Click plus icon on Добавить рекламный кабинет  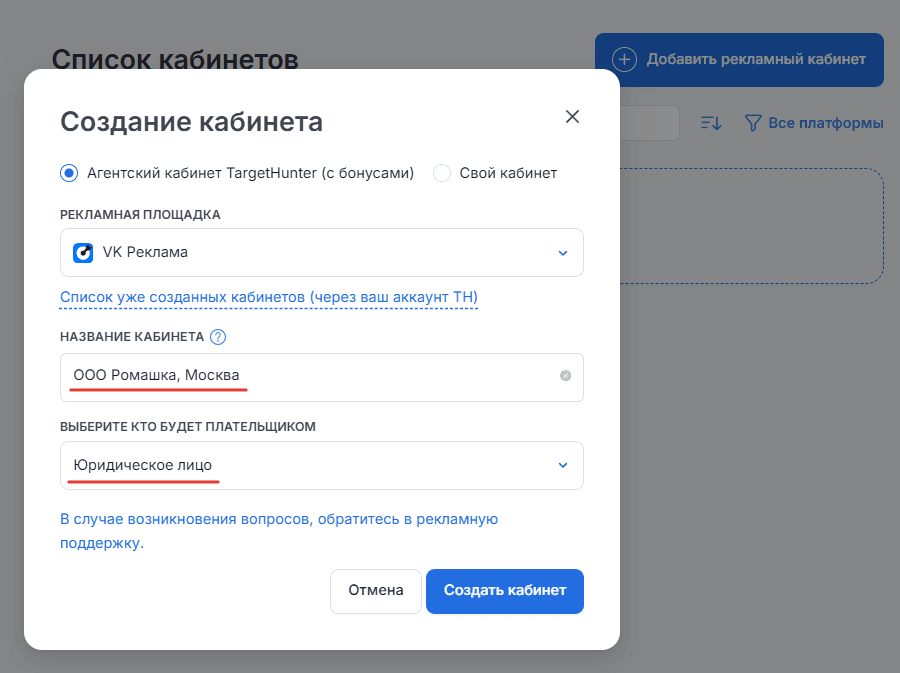coord(624,60)
